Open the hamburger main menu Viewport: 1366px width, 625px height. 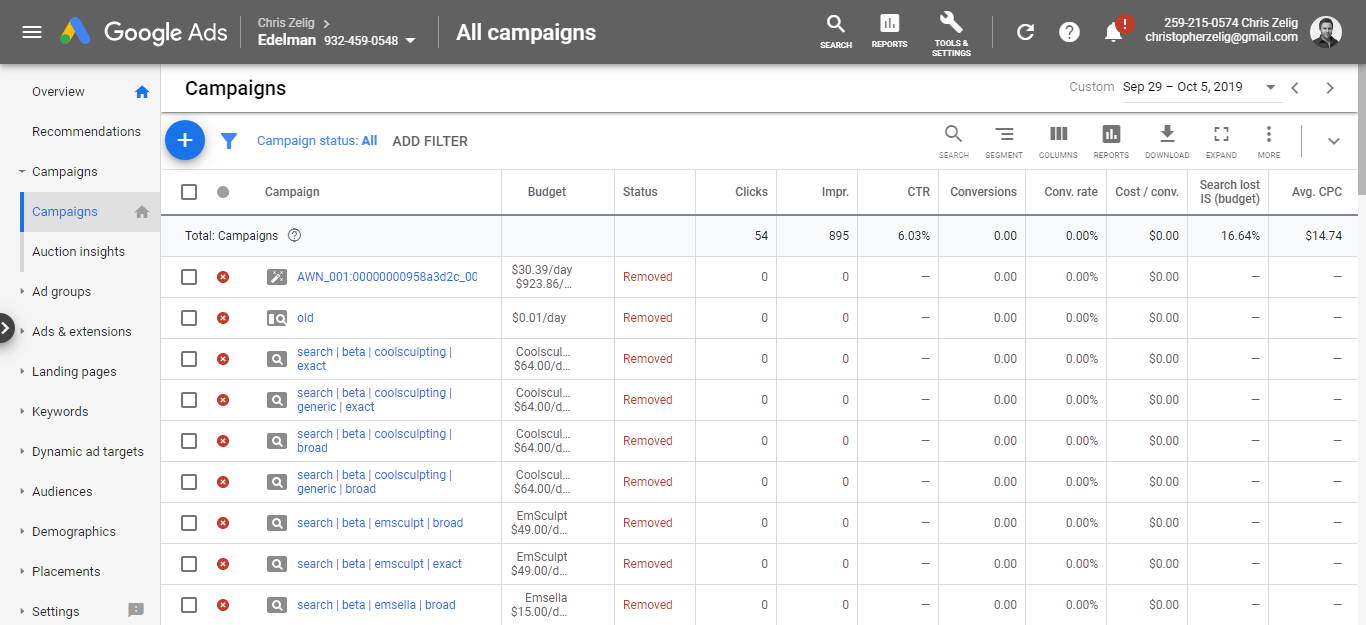click(x=32, y=32)
